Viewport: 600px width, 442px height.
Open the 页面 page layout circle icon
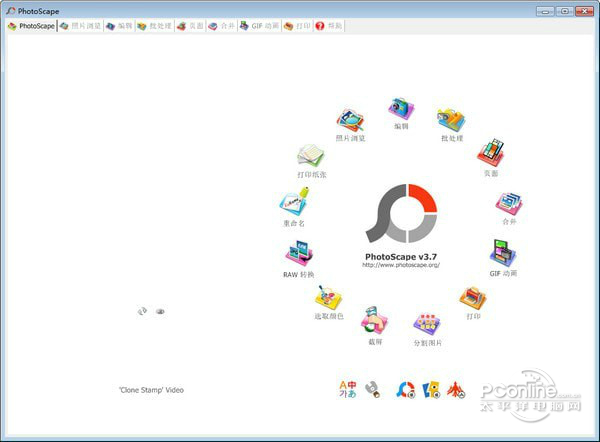[491, 153]
